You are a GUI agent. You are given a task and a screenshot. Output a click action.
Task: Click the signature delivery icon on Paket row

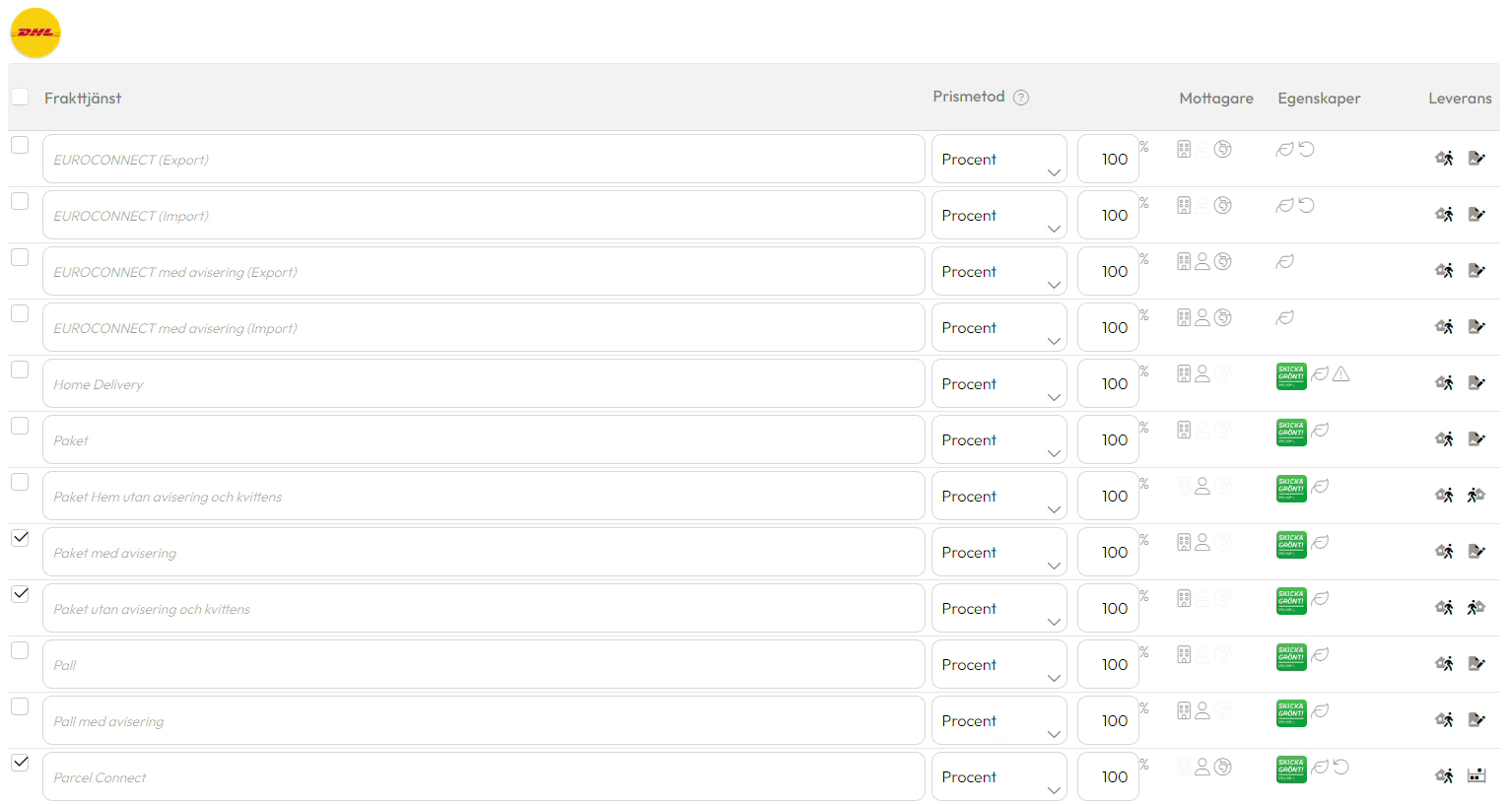(x=1476, y=438)
